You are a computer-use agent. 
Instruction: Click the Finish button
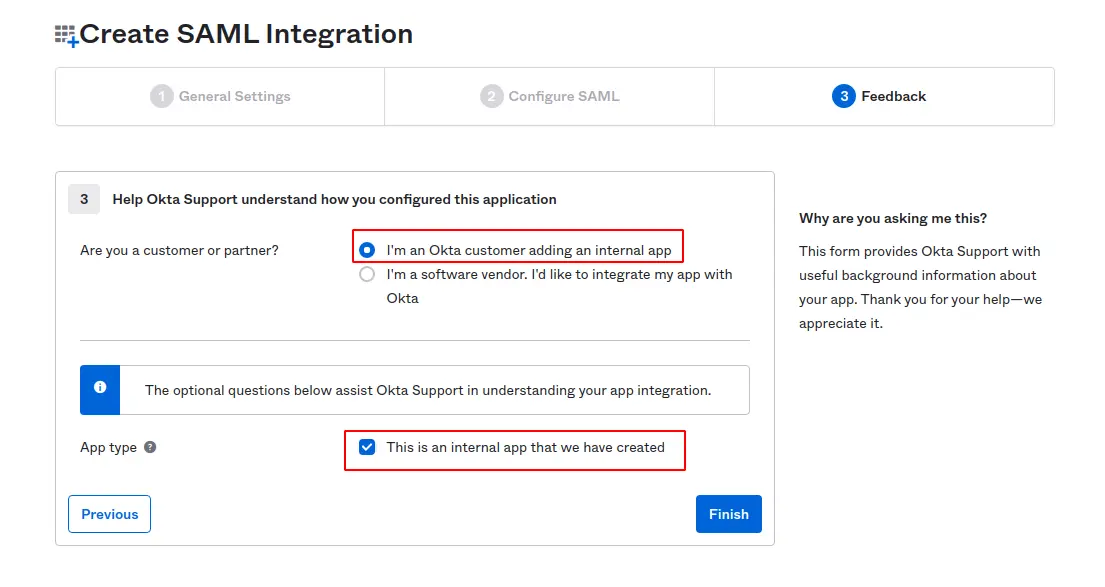coord(728,514)
